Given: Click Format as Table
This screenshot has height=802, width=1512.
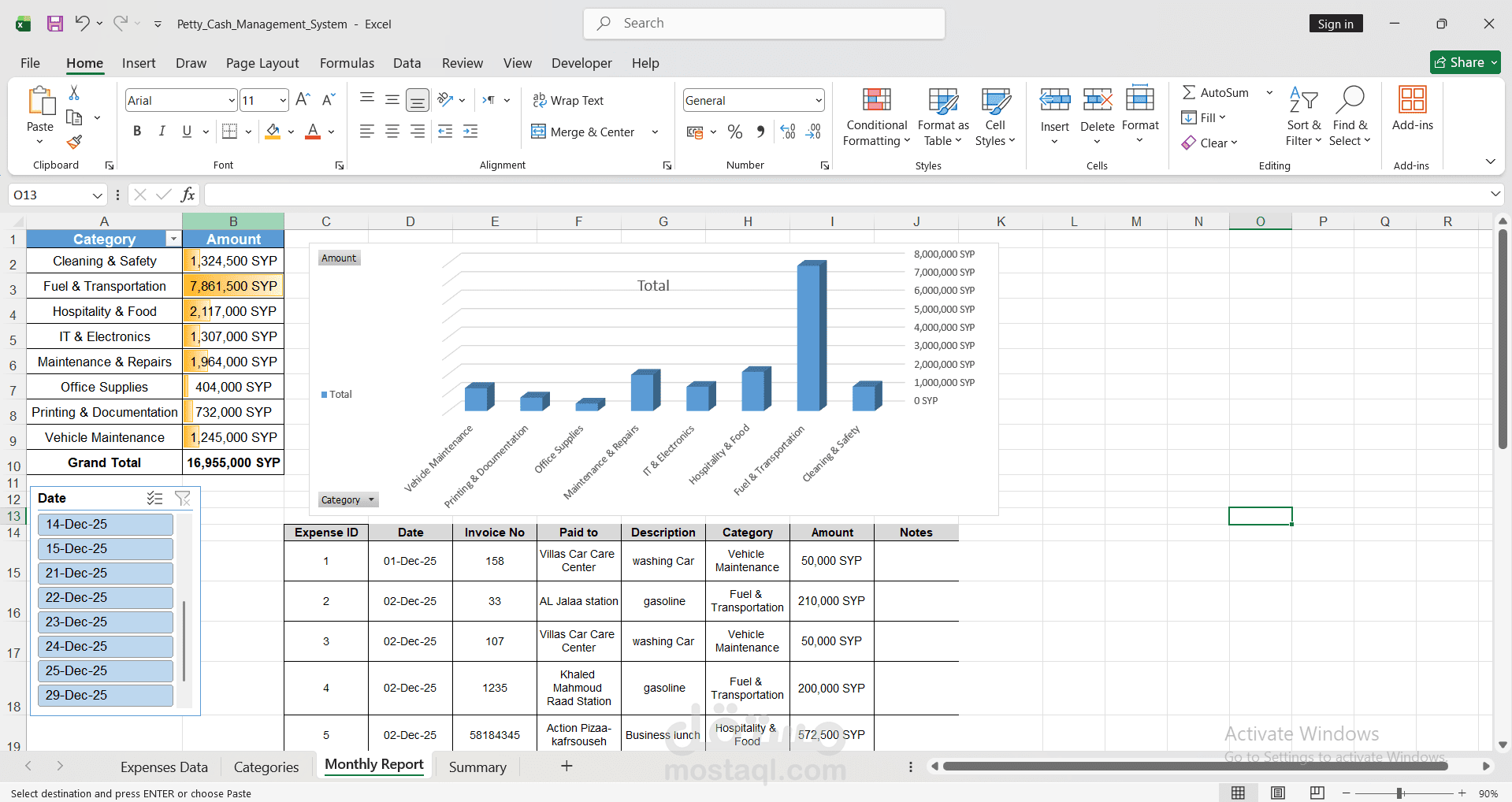Looking at the screenshot, I should point(942,116).
